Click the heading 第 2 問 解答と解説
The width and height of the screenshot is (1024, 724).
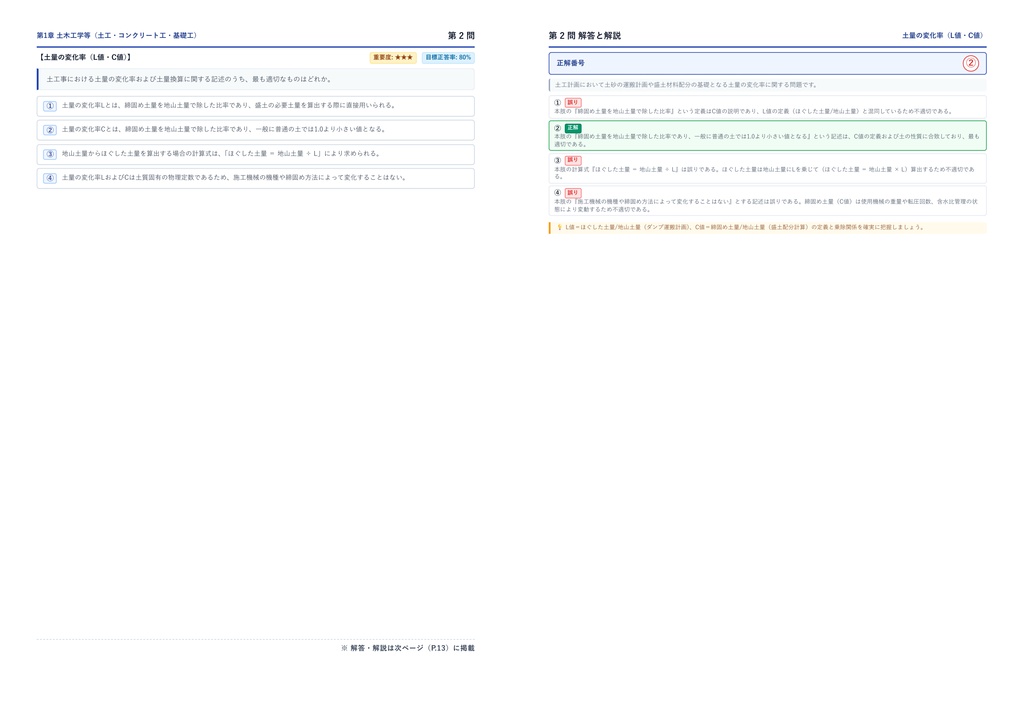[584, 35]
